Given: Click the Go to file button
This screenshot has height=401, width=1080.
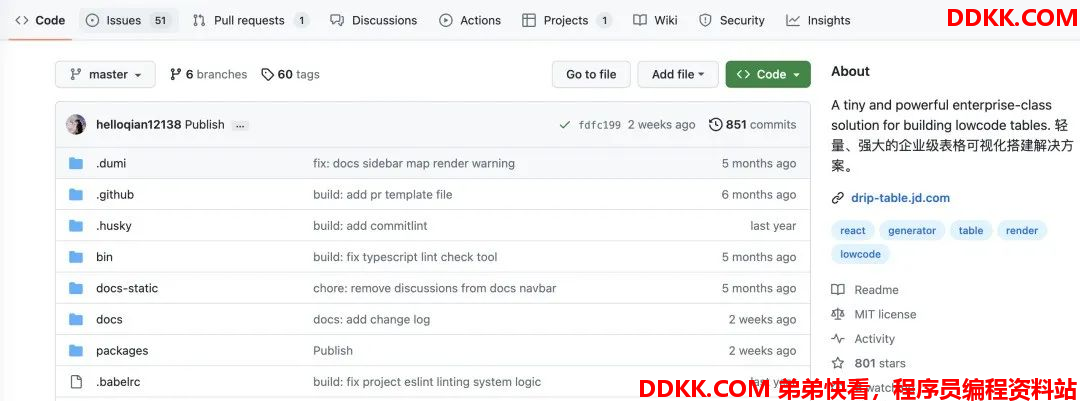Looking at the screenshot, I should click(591, 74).
